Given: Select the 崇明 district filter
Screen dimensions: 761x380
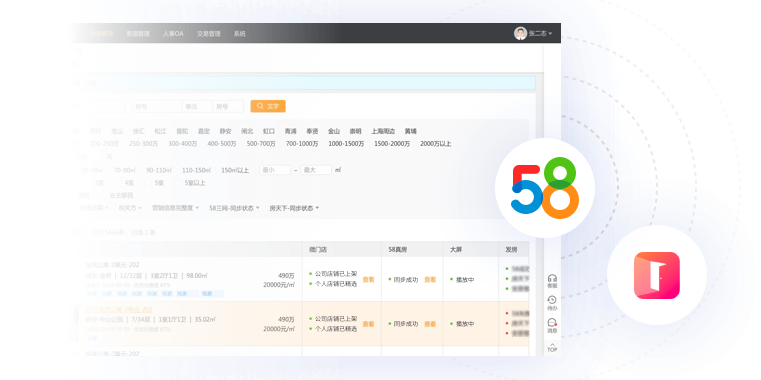Looking at the screenshot, I should (x=355, y=131).
